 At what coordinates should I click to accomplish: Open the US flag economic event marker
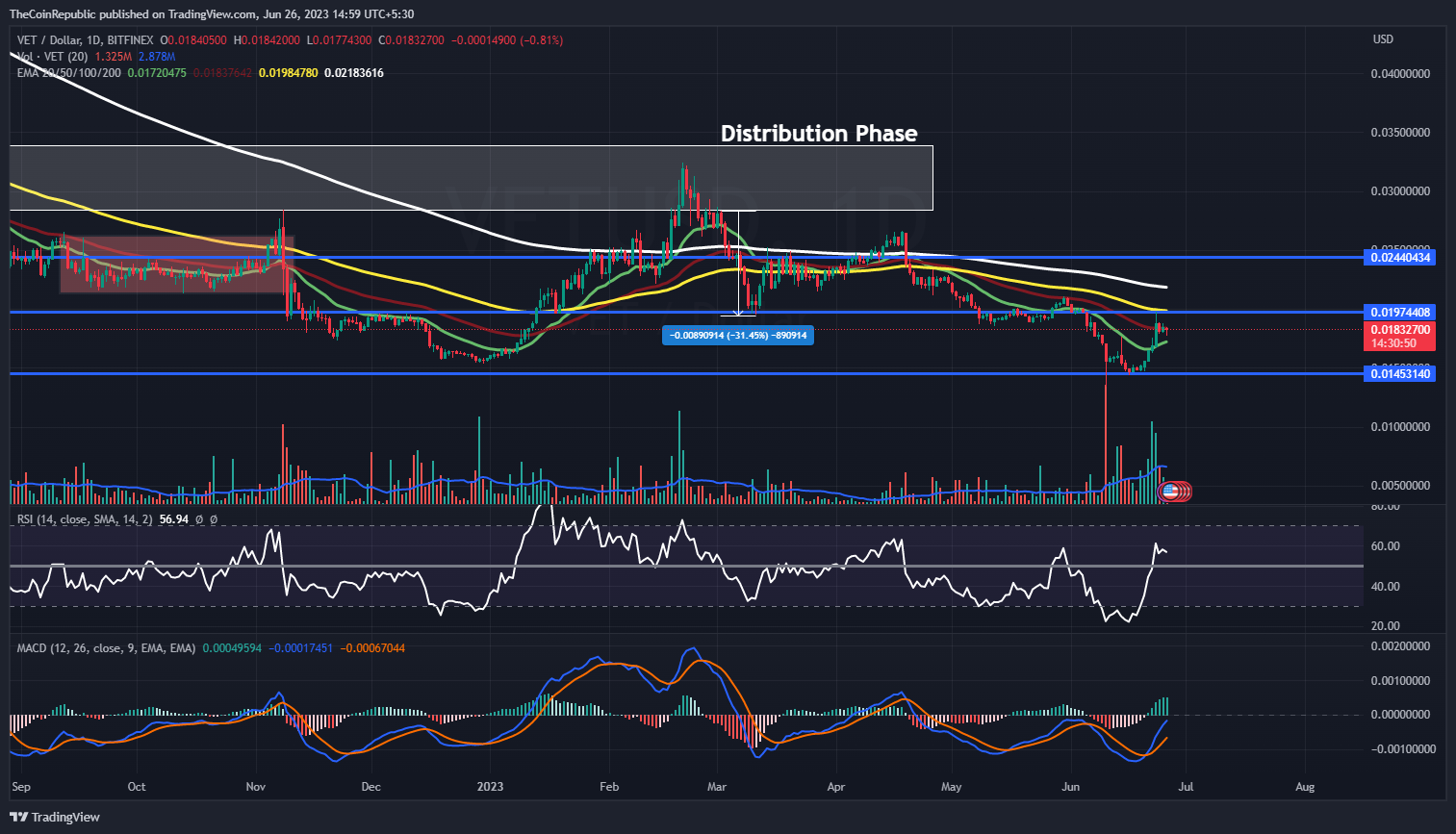1169,492
